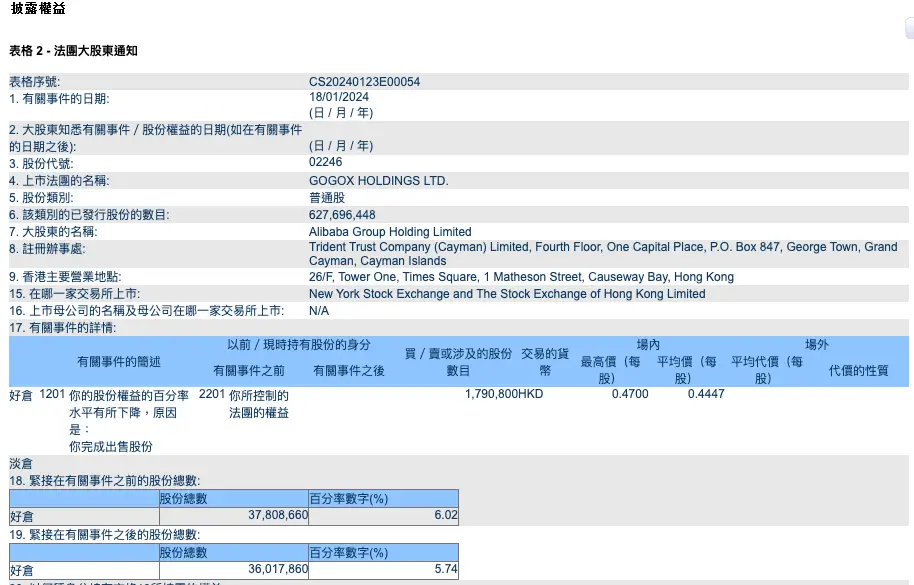Click the 有關事件的簡述 column header
The width and height of the screenshot is (914, 585).
(118, 362)
